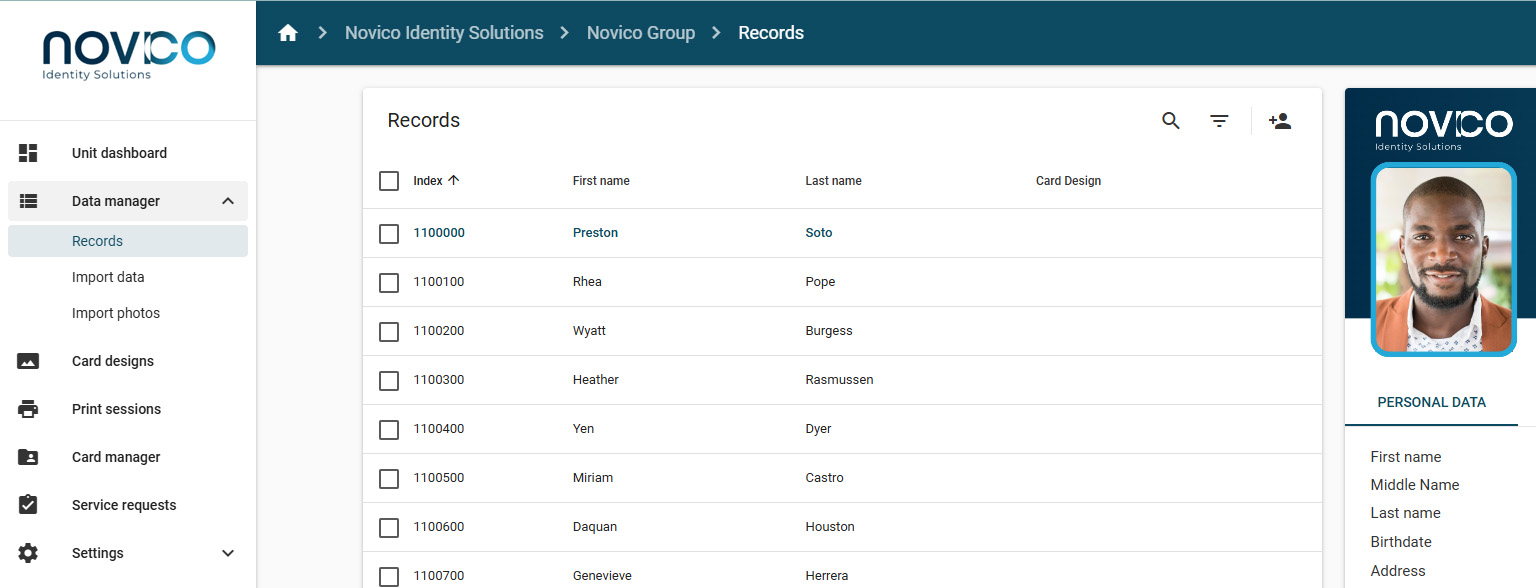
Task: Click the Print sessions printer icon
Action: [x=28, y=409]
